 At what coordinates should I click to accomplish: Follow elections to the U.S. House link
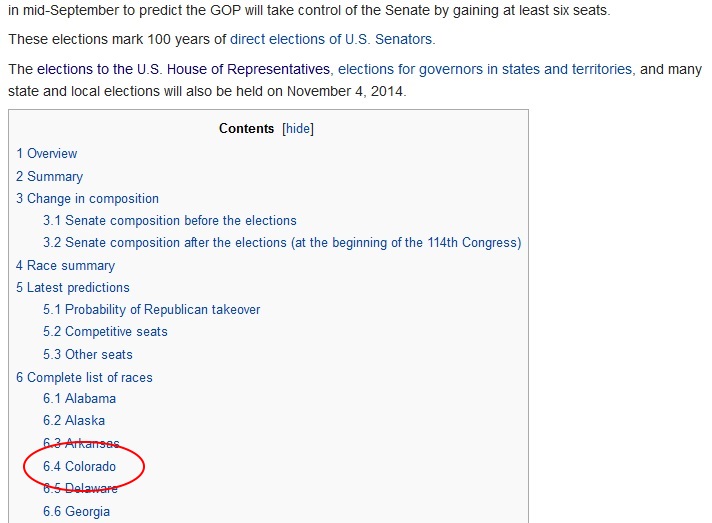pyautogui.click(x=184, y=70)
